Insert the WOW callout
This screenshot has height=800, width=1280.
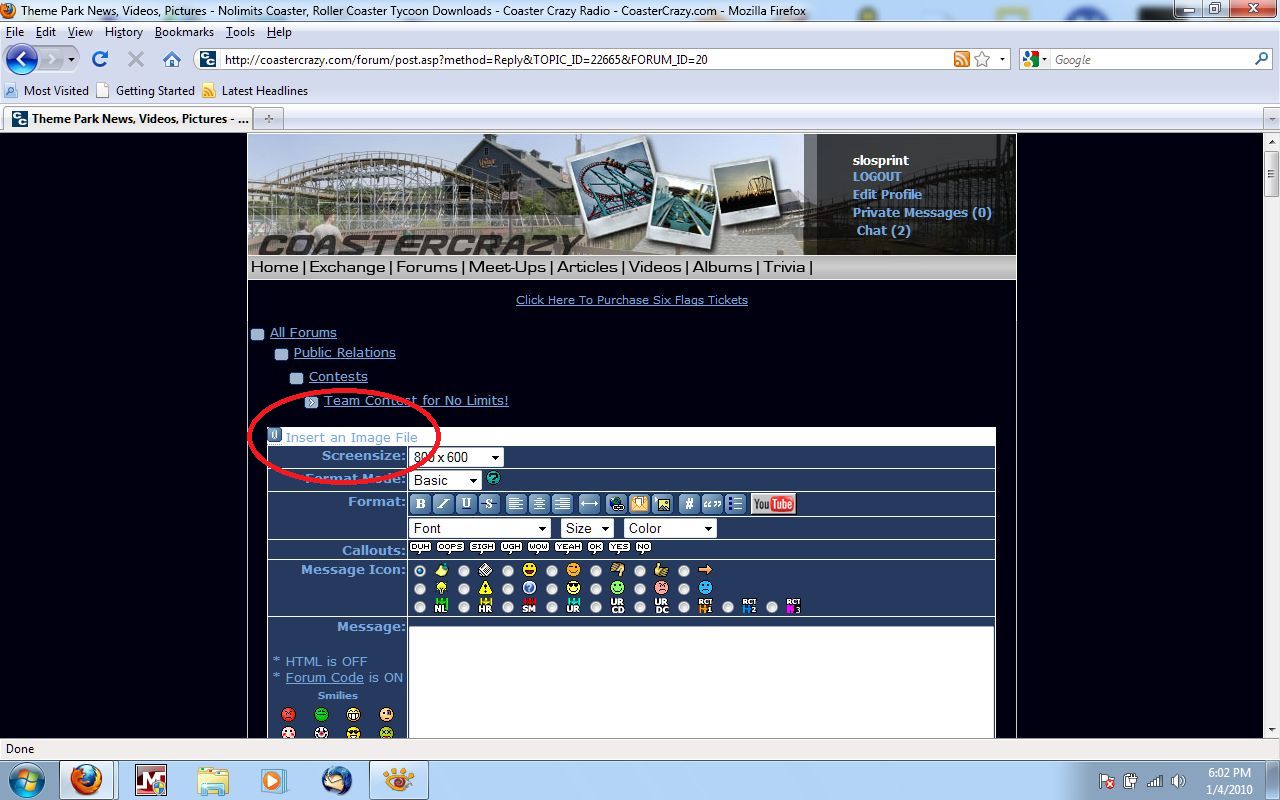click(x=538, y=547)
